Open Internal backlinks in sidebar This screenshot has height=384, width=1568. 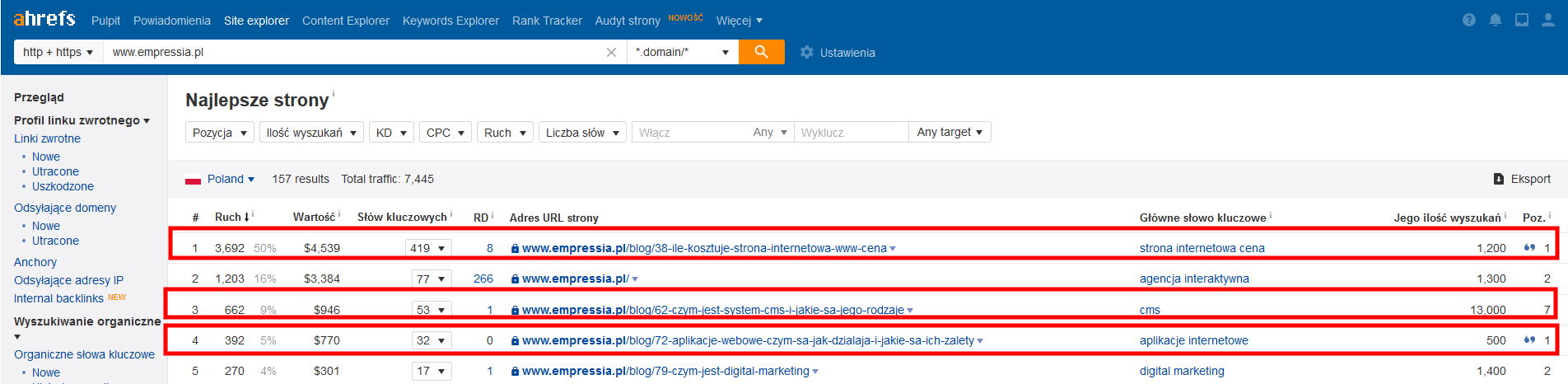[58, 298]
